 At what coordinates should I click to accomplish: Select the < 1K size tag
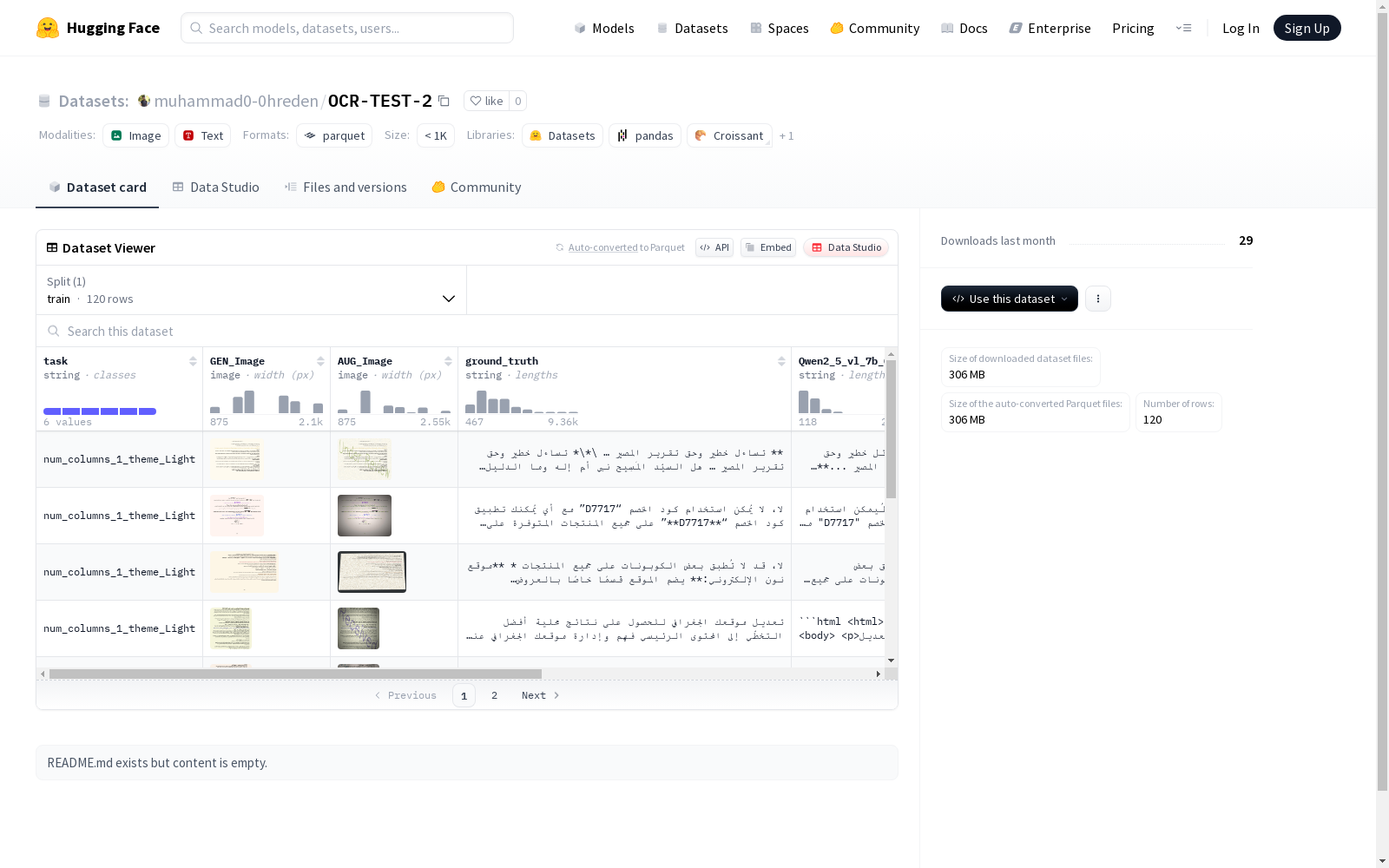tap(436, 135)
